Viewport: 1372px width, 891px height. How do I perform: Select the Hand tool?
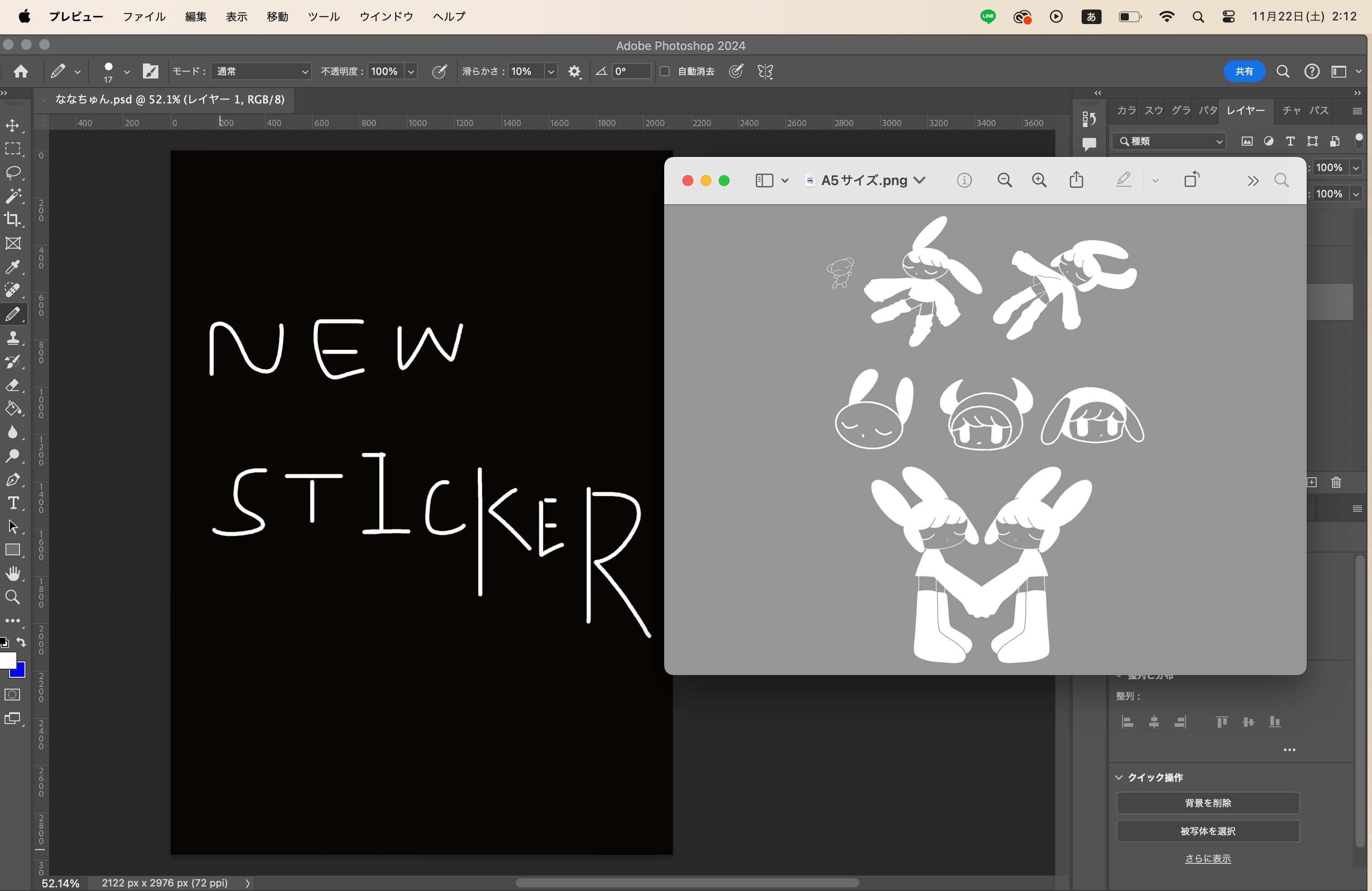pyautogui.click(x=13, y=573)
